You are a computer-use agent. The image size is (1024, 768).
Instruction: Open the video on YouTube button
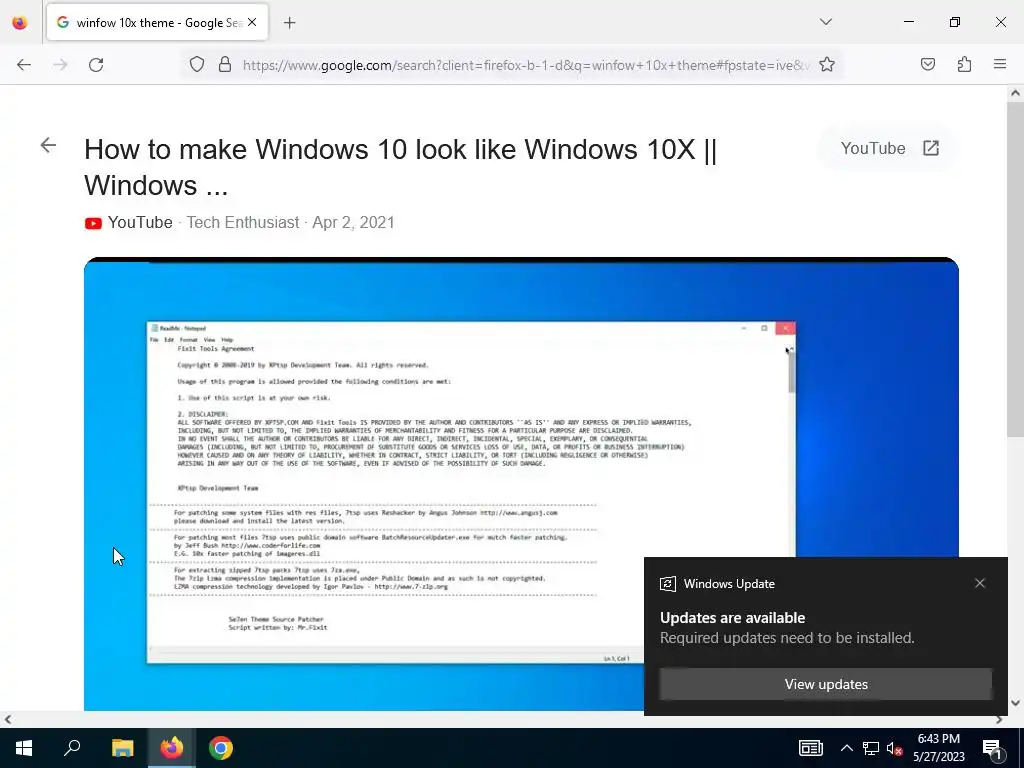pyautogui.click(x=889, y=148)
